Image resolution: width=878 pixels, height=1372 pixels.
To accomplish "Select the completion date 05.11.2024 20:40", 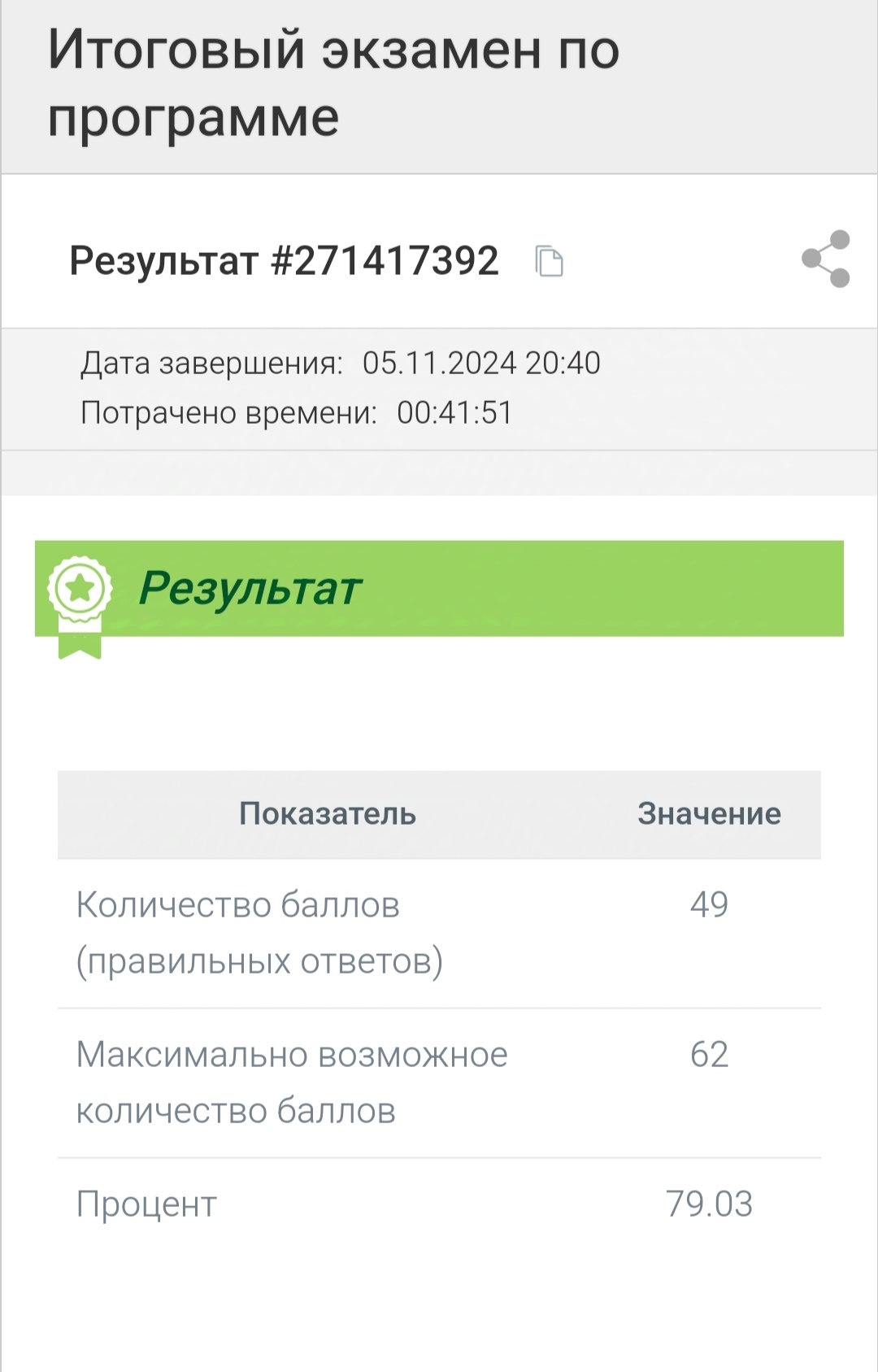I will (x=481, y=363).
